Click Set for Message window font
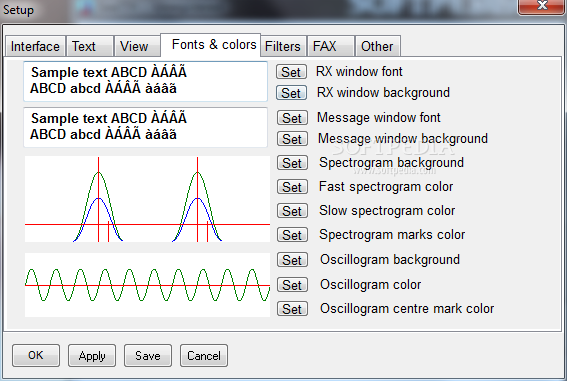Image resolution: width=567 pixels, height=381 pixels. point(292,118)
